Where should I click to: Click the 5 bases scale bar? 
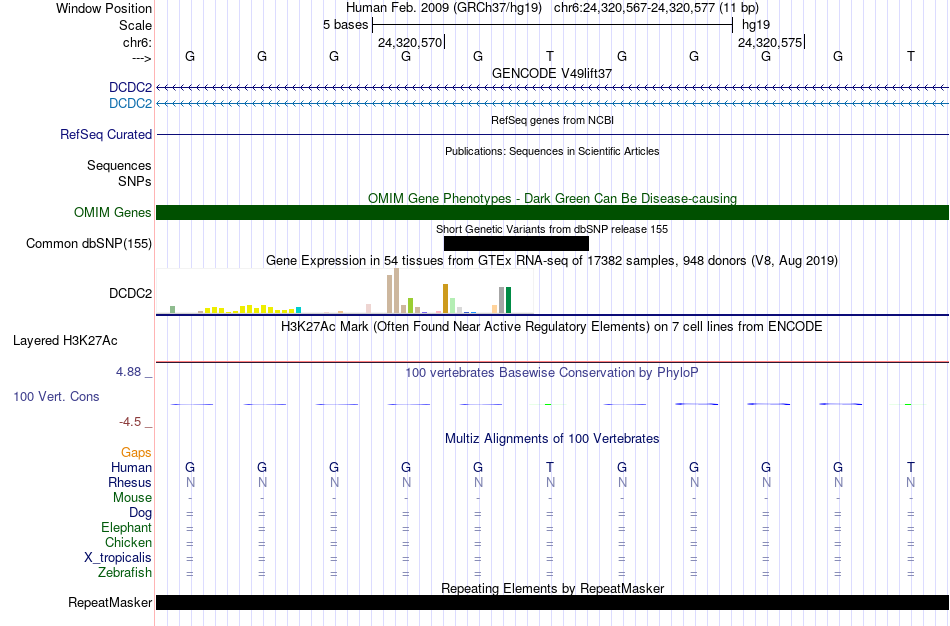pyautogui.click(x=553, y=25)
